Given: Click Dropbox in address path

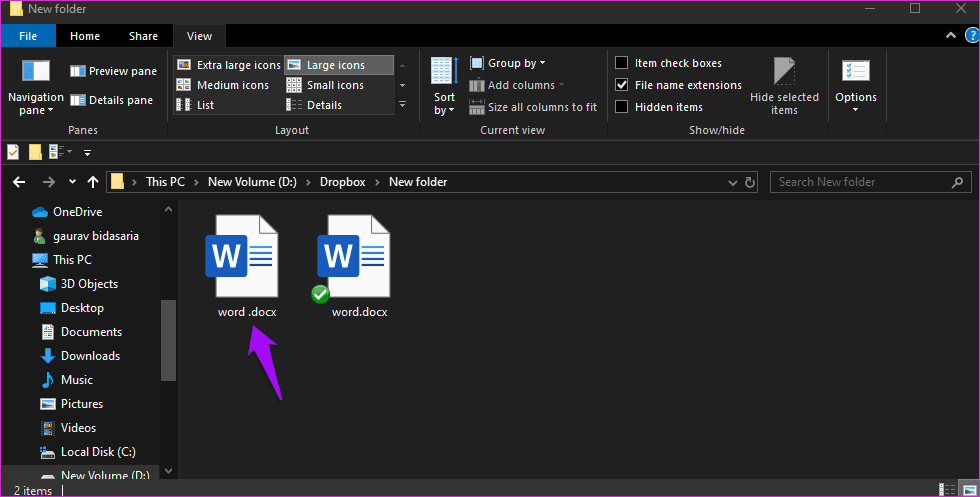Looking at the screenshot, I should [x=342, y=182].
